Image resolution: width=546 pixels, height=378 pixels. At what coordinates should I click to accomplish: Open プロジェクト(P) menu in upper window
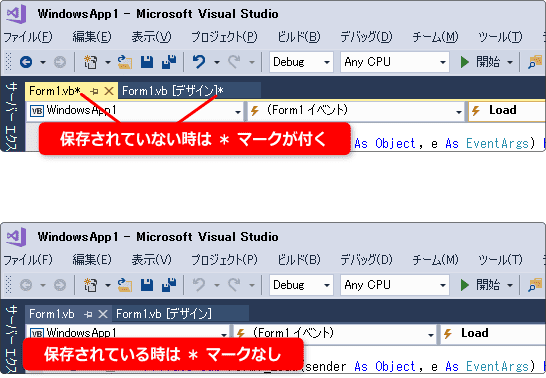pos(224,37)
